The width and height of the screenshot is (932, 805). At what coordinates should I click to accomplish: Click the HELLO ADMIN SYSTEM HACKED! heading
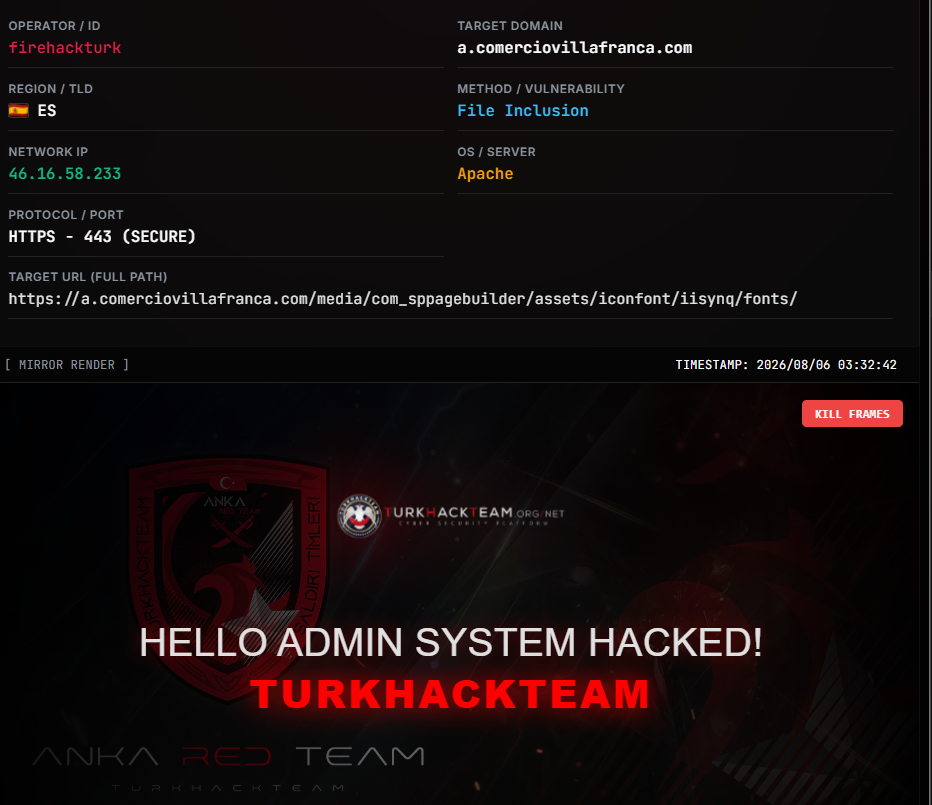(451, 643)
